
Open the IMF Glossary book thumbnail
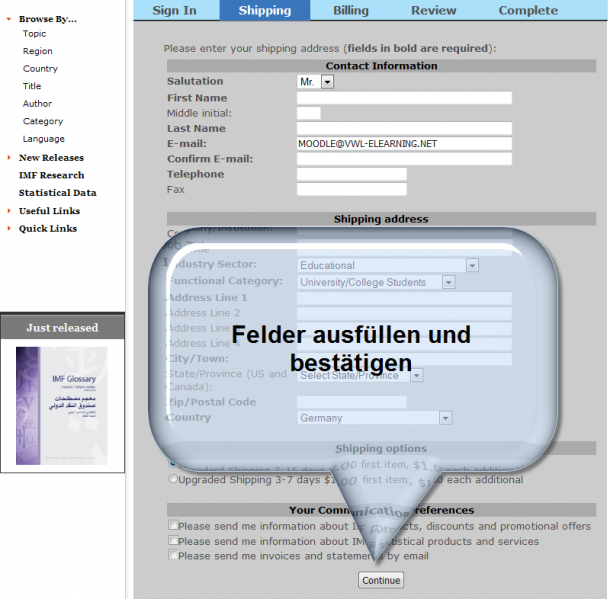tap(62, 405)
